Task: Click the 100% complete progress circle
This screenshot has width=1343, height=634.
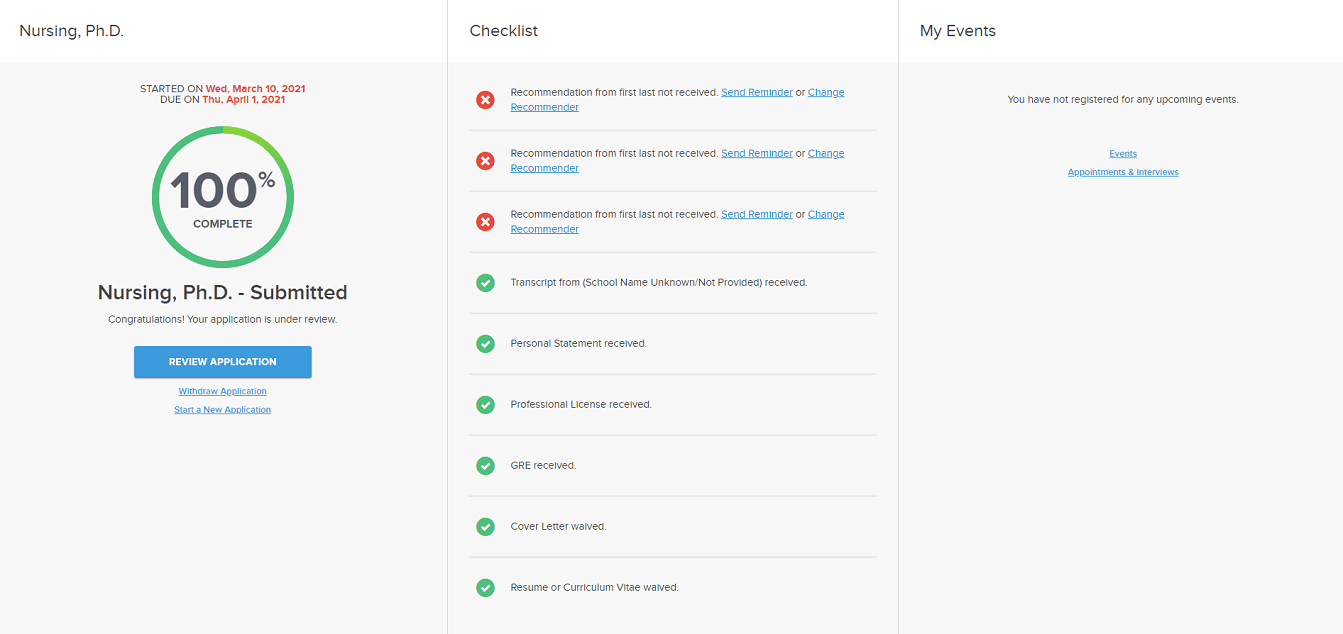Action: pyautogui.click(x=222, y=197)
